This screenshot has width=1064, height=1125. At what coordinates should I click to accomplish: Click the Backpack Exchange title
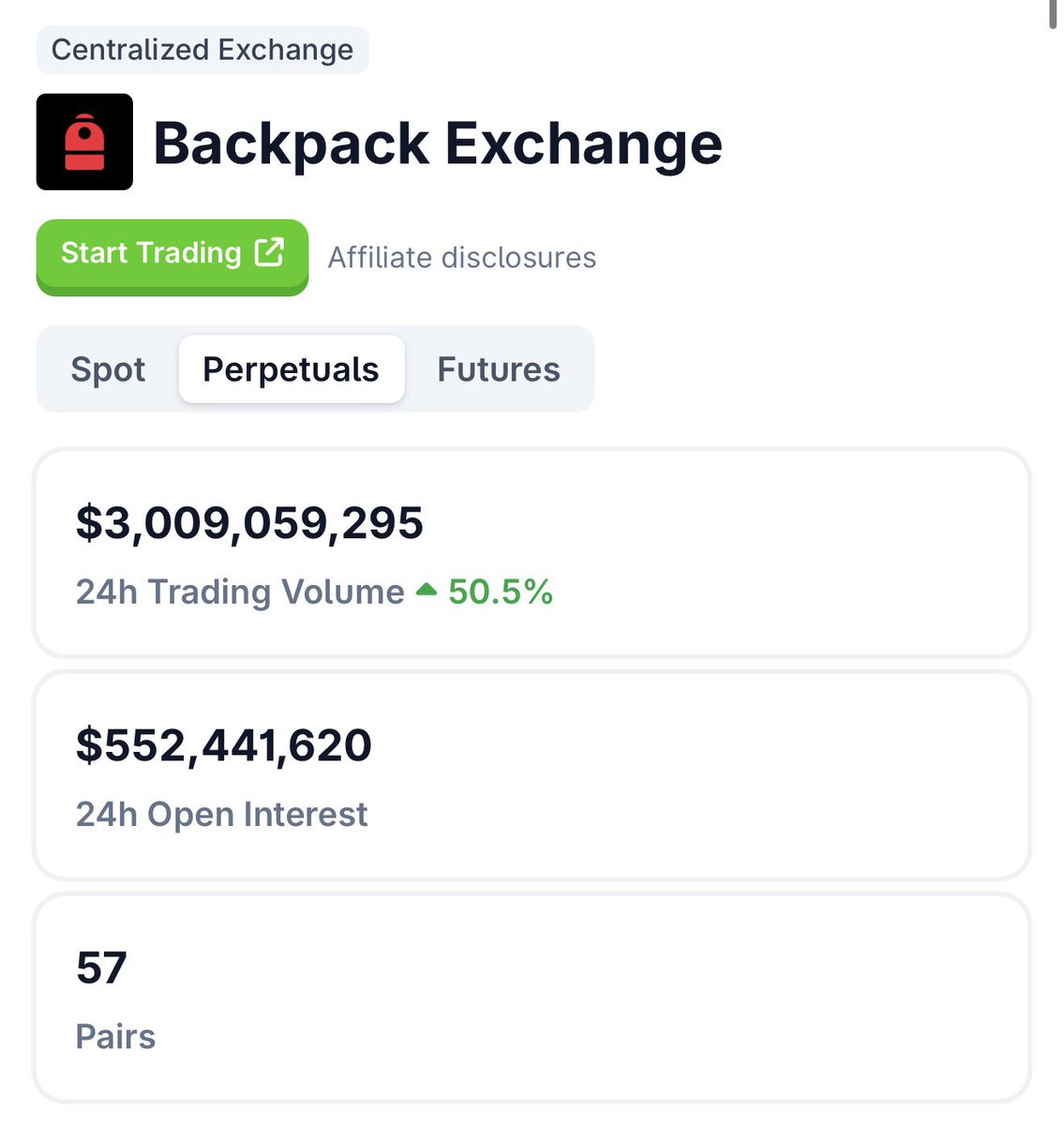point(438,143)
